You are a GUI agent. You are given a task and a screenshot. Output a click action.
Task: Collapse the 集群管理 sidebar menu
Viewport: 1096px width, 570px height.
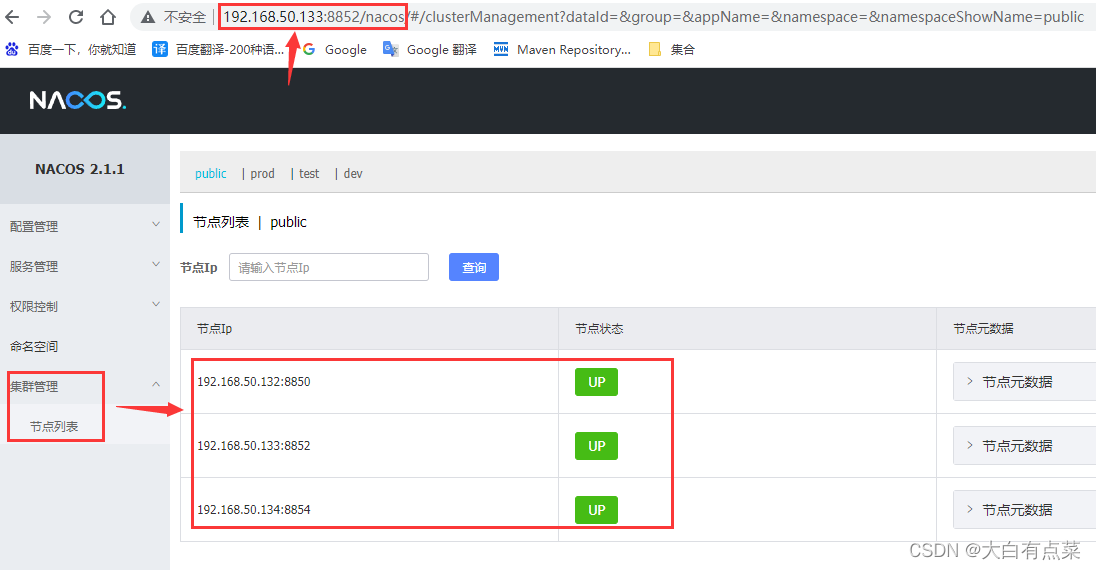pos(85,385)
